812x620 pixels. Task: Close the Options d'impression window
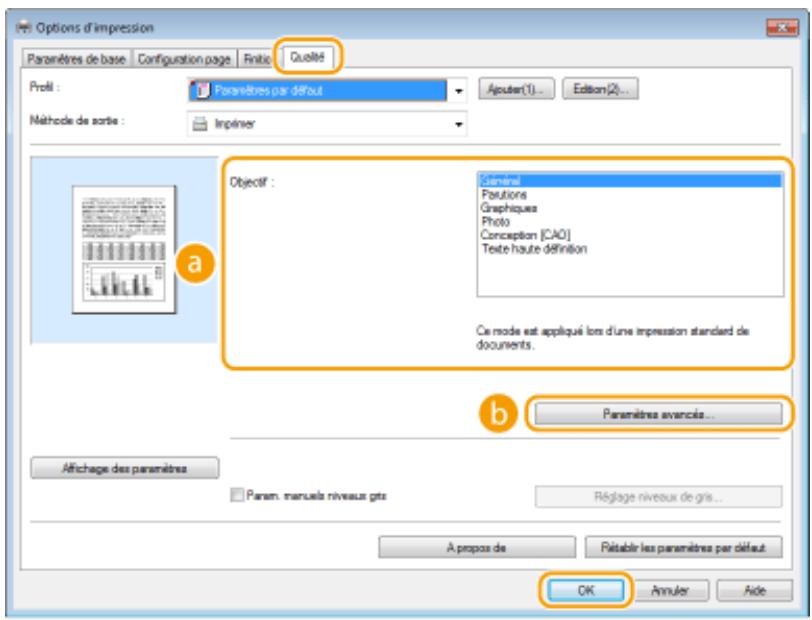[782, 27]
